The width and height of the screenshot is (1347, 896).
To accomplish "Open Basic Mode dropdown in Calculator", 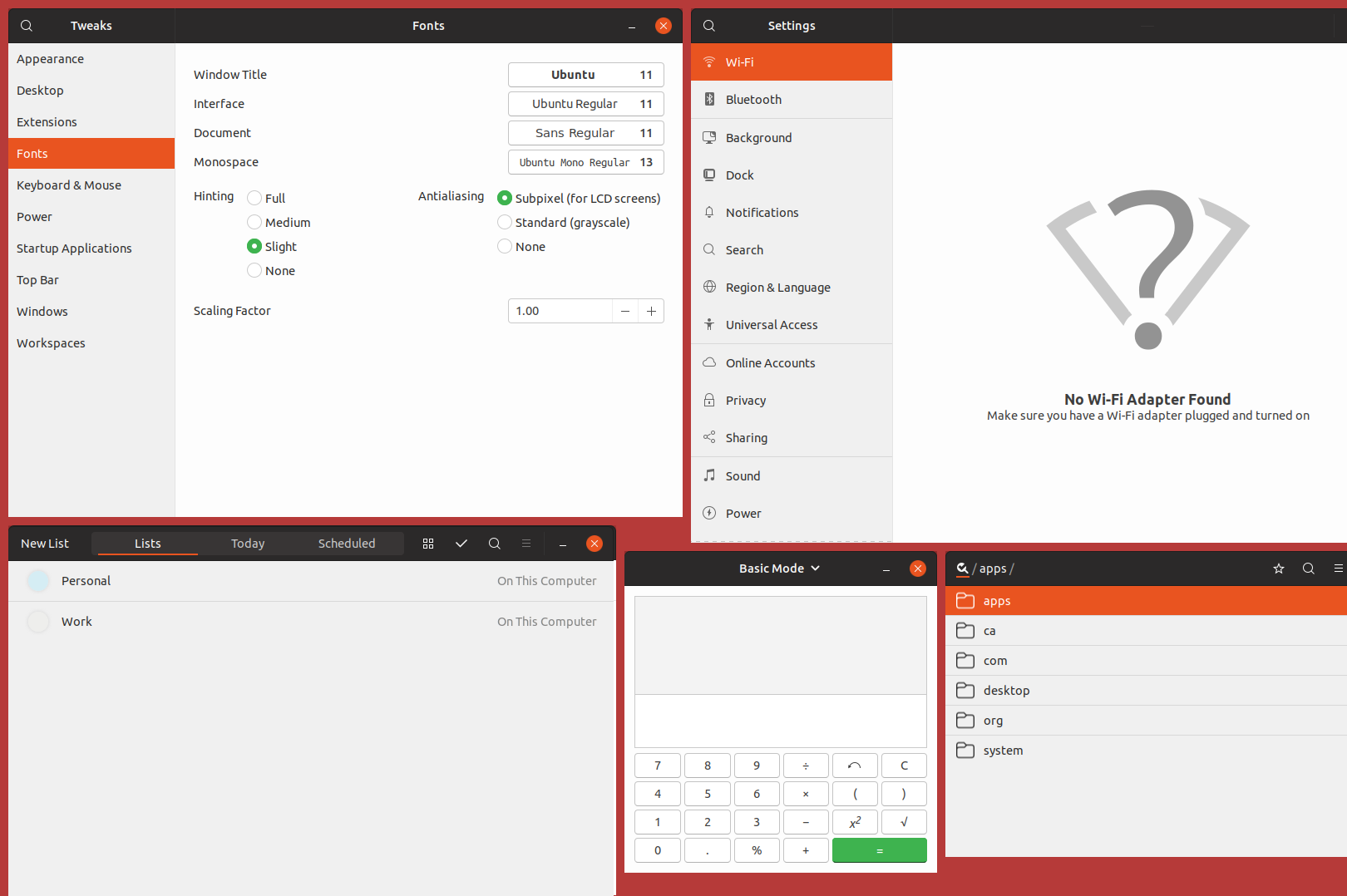I will pos(779,569).
